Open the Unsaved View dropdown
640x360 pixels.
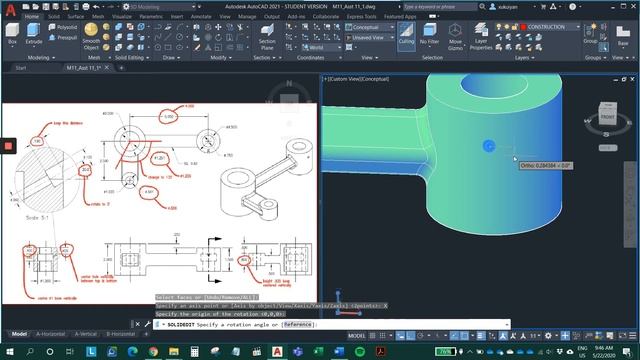click(370, 38)
